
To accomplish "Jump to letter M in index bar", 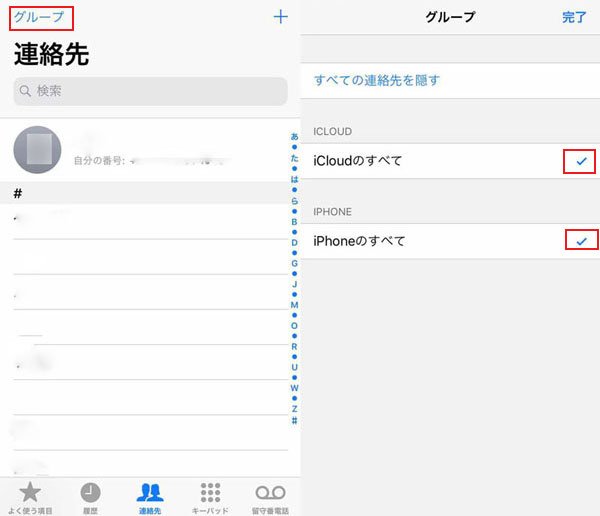I will pyautogui.click(x=294, y=305).
